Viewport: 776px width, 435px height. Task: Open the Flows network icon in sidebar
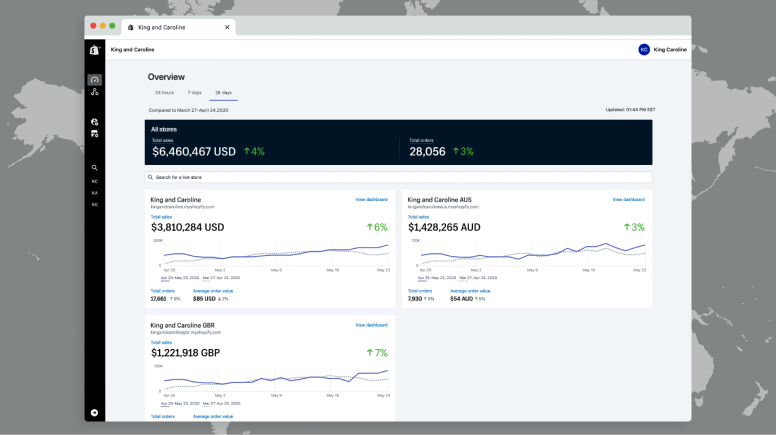[95, 92]
